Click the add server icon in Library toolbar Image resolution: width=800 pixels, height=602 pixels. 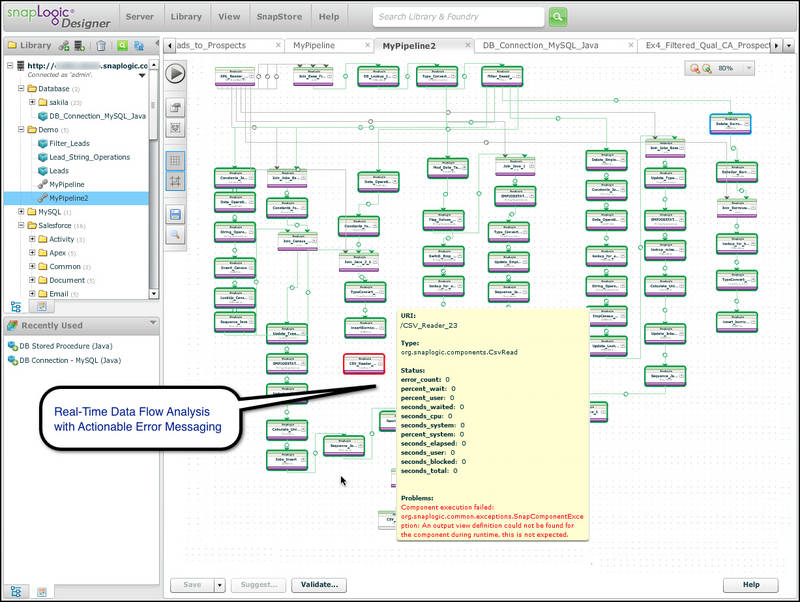[80, 45]
